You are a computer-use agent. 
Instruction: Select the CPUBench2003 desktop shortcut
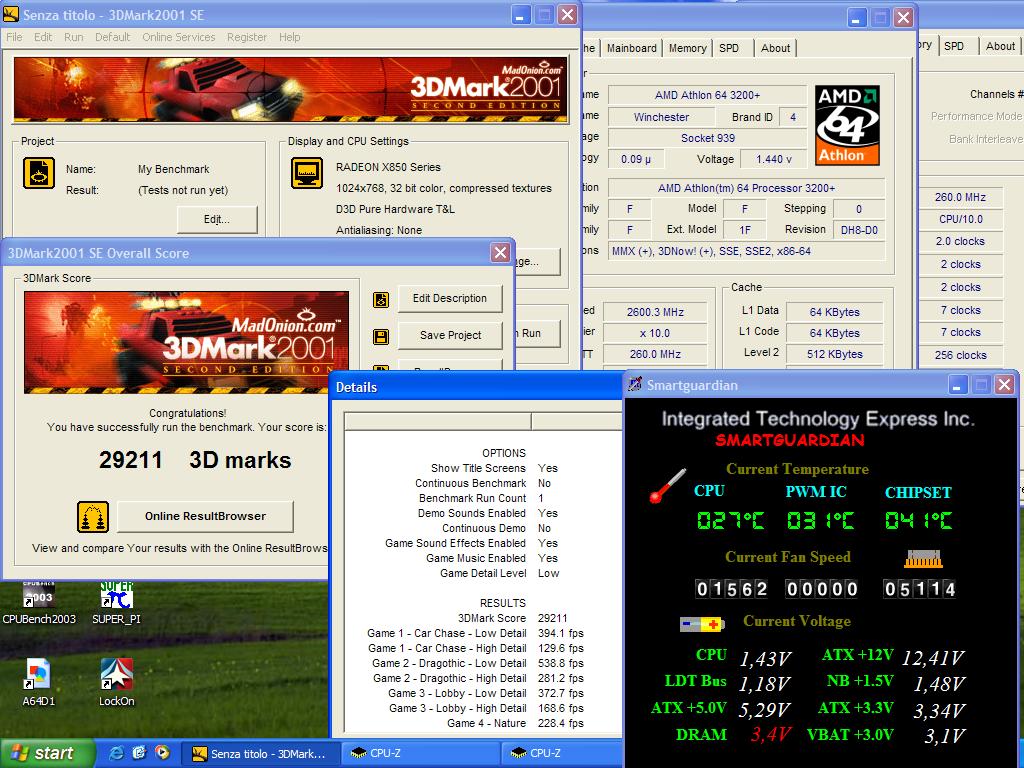point(39,603)
